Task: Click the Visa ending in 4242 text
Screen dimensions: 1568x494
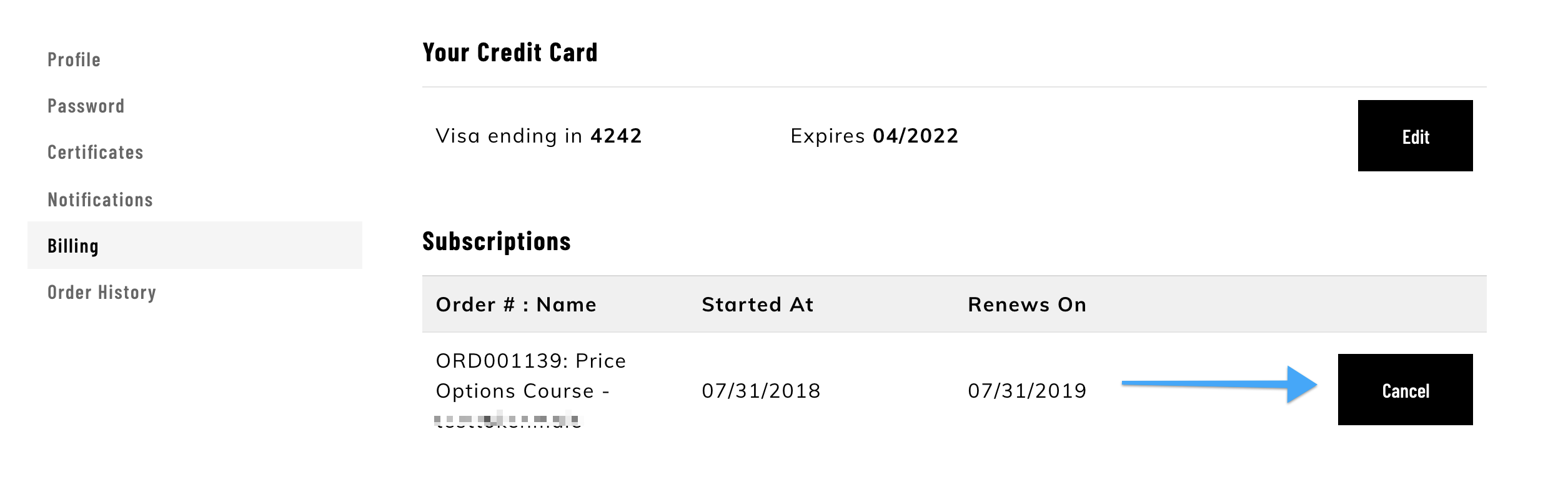Action: point(538,136)
